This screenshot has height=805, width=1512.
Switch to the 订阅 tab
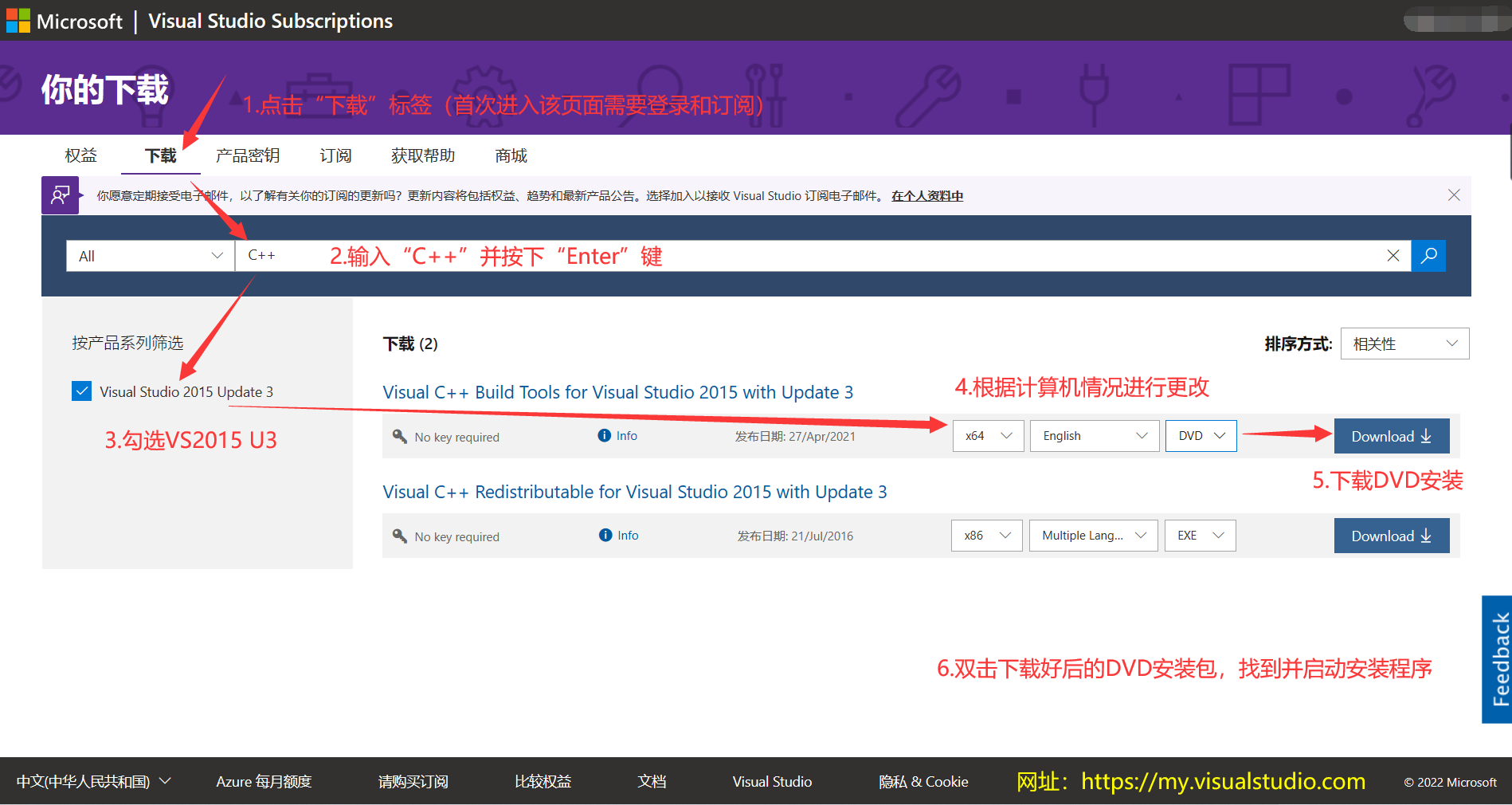click(335, 155)
